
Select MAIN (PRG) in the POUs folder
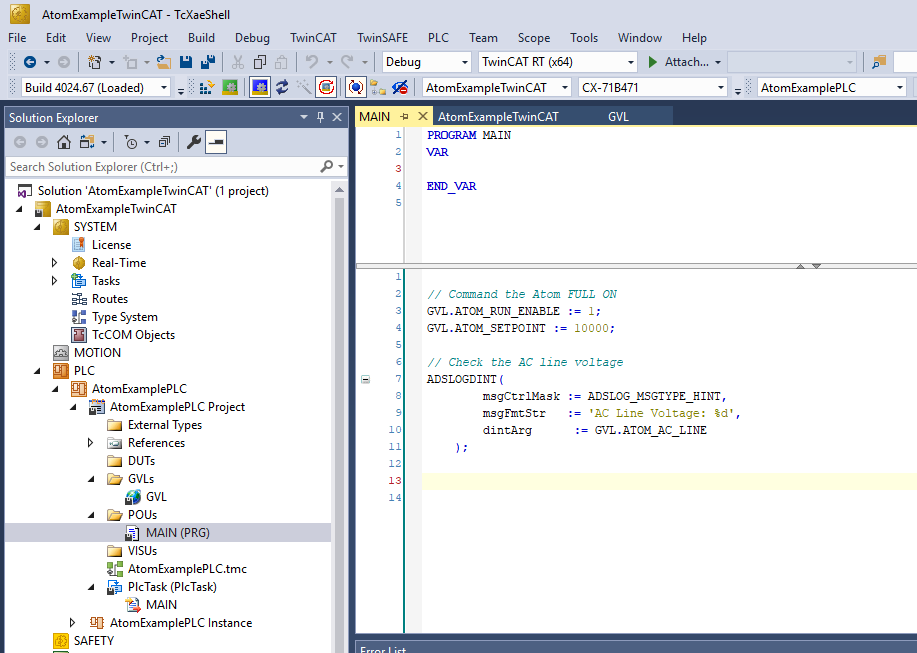[x=177, y=533]
